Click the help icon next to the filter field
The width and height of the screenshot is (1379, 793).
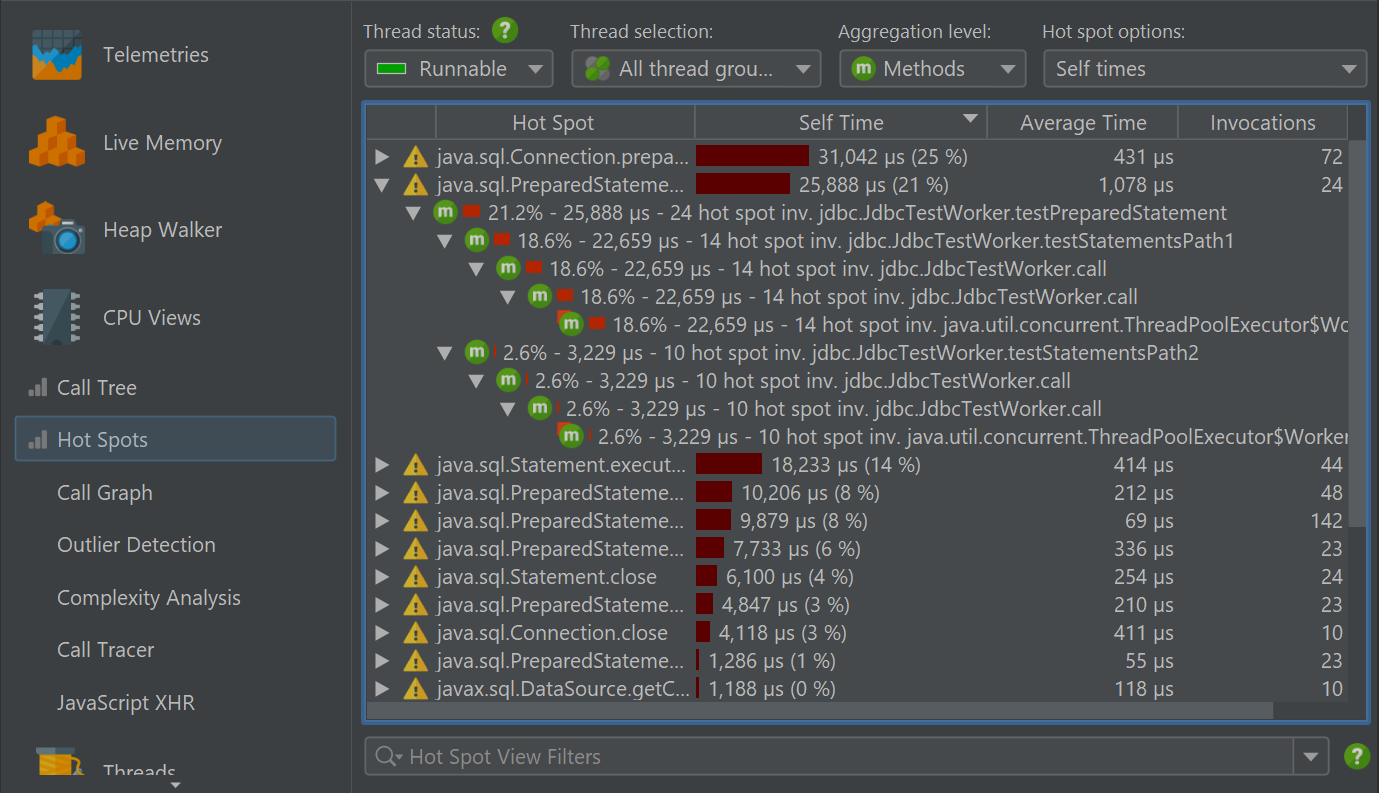click(1357, 756)
